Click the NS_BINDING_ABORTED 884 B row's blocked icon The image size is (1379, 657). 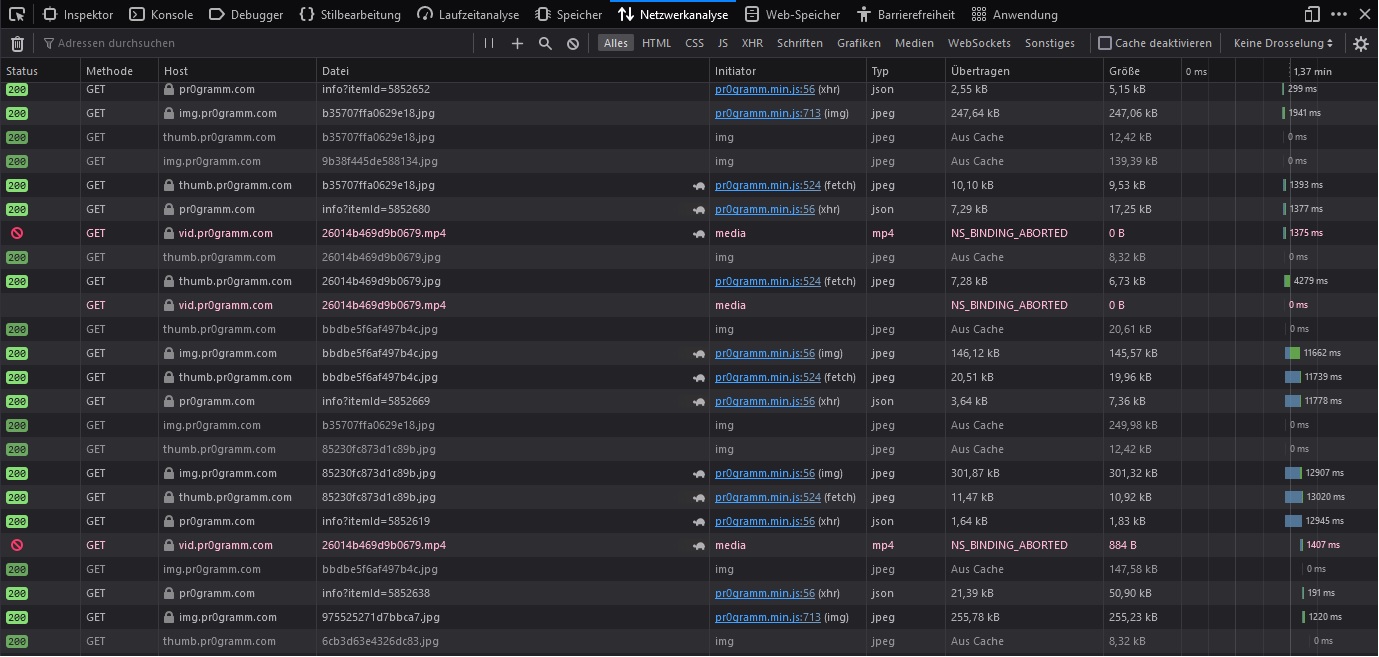[x=17, y=545]
